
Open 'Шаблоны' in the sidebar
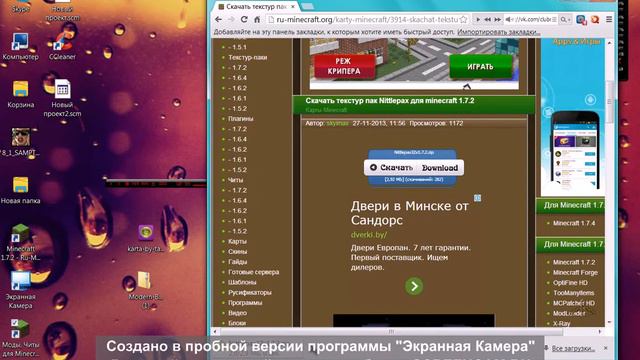(242, 282)
